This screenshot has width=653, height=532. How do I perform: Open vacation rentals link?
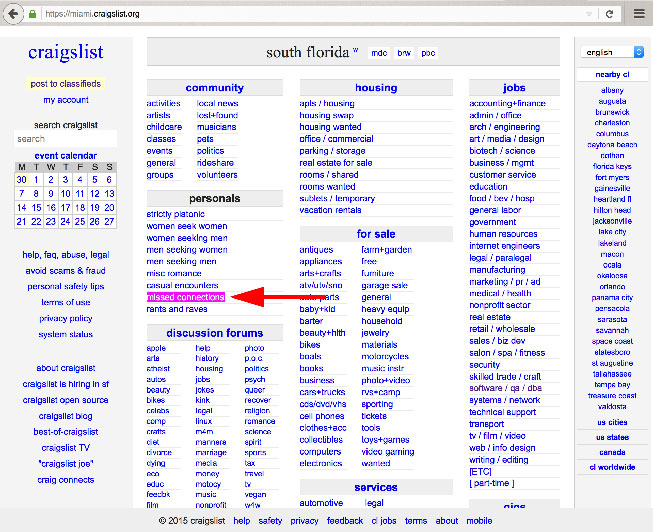click(330, 210)
